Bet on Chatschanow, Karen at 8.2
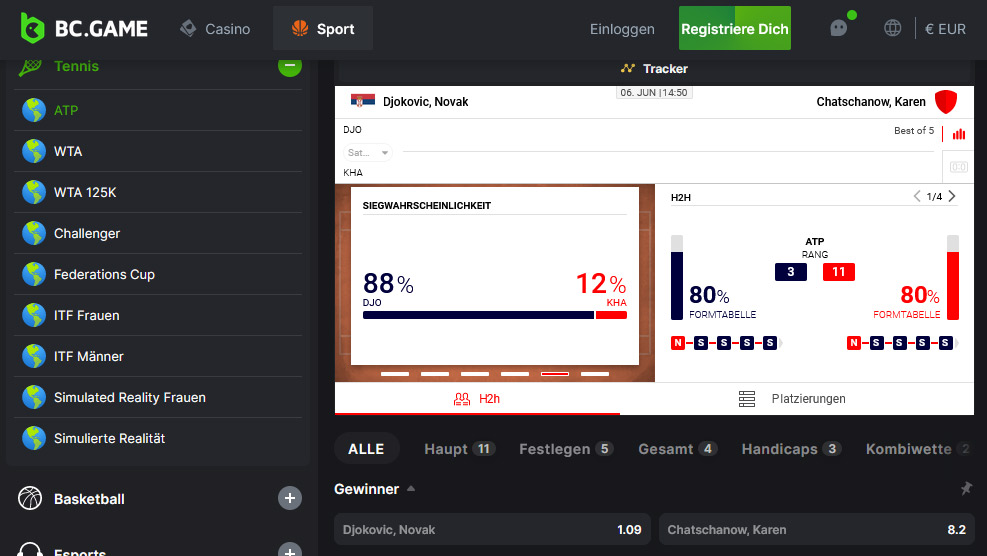Image resolution: width=987 pixels, height=556 pixels. [x=816, y=530]
